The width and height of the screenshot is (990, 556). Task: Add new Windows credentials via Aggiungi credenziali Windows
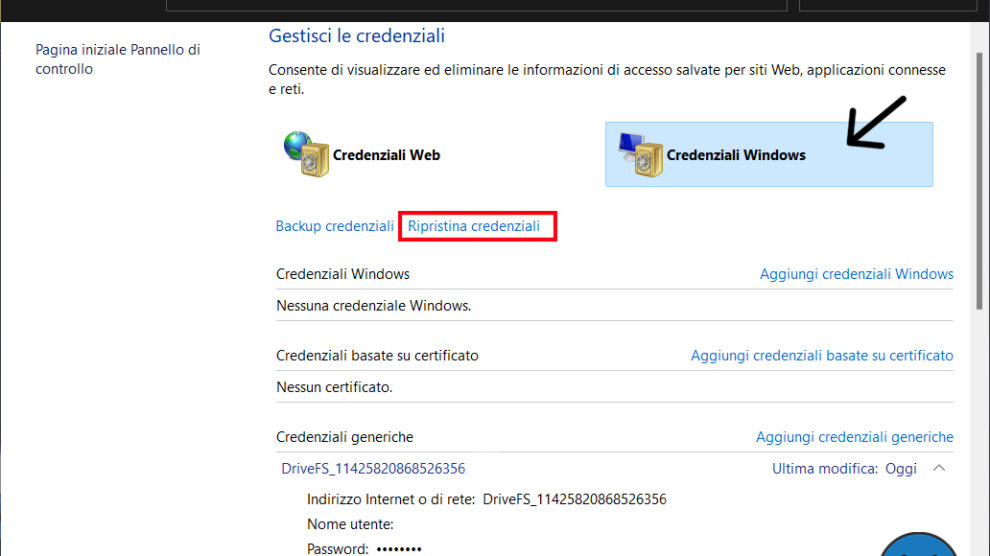[x=856, y=274]
